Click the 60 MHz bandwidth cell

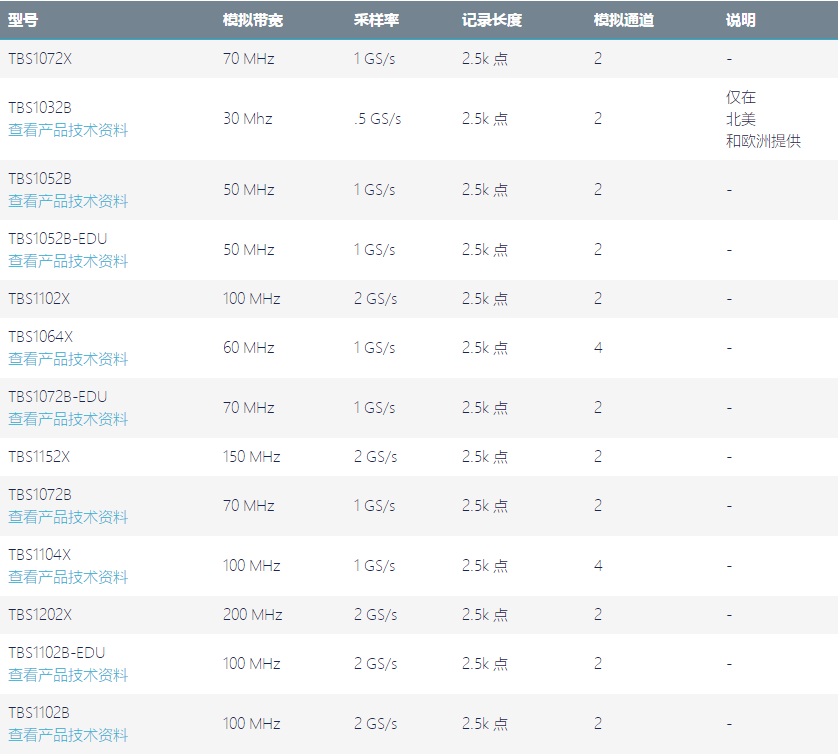click(249, 348)
